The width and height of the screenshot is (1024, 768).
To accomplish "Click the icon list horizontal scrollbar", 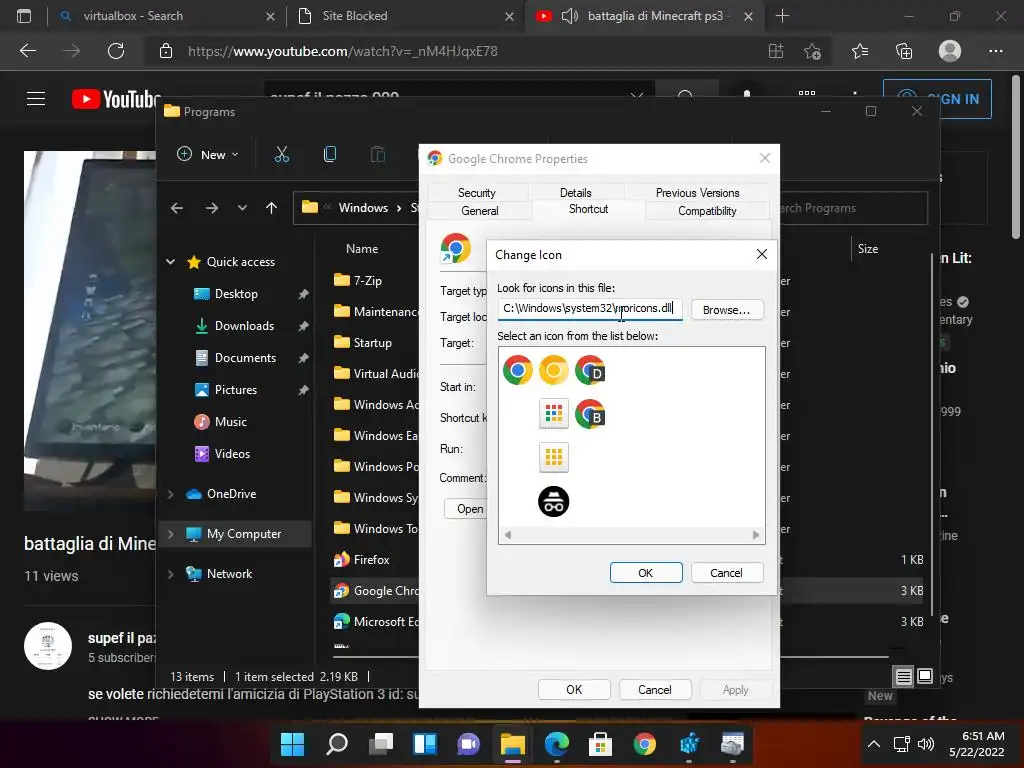I will tap(632, 535).
